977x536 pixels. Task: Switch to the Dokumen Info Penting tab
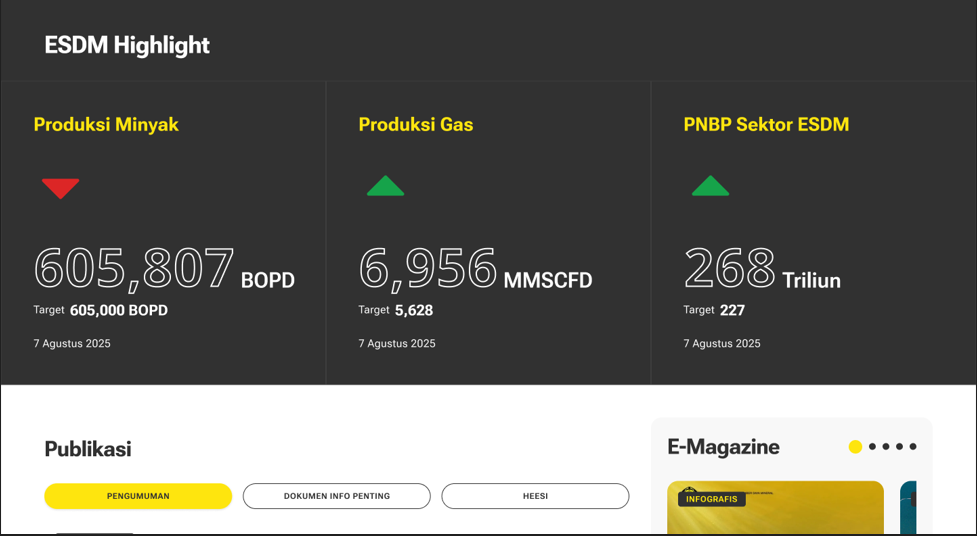336,496
